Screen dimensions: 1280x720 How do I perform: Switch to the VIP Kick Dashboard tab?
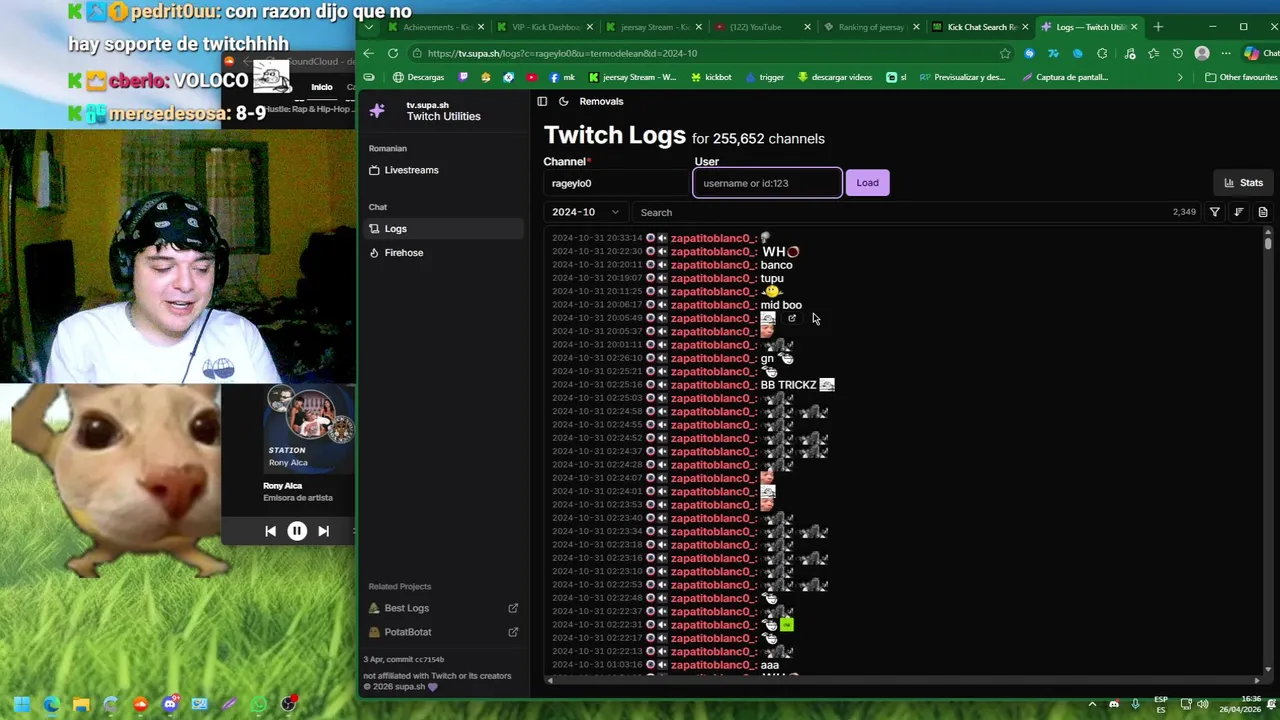[x=544, y=27]
